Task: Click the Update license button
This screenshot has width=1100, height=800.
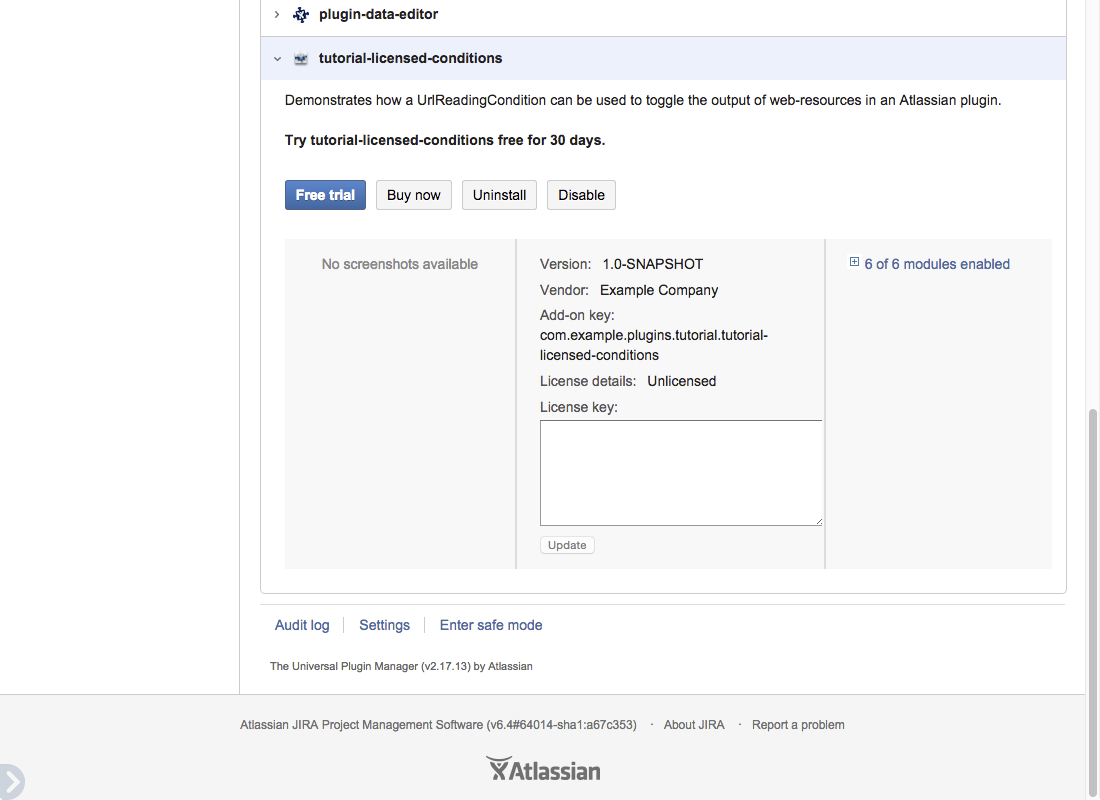Action: coord(567,545)
